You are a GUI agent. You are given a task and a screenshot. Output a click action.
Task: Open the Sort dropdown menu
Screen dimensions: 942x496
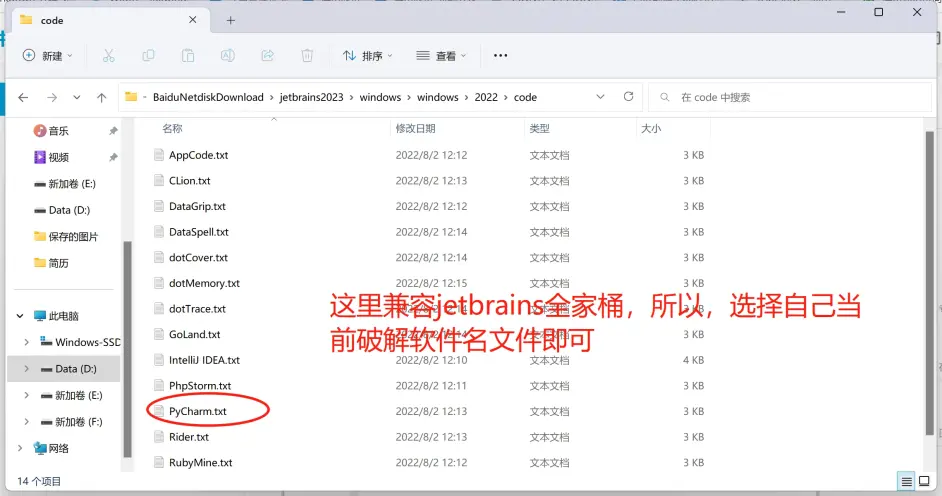pos(368,56)
